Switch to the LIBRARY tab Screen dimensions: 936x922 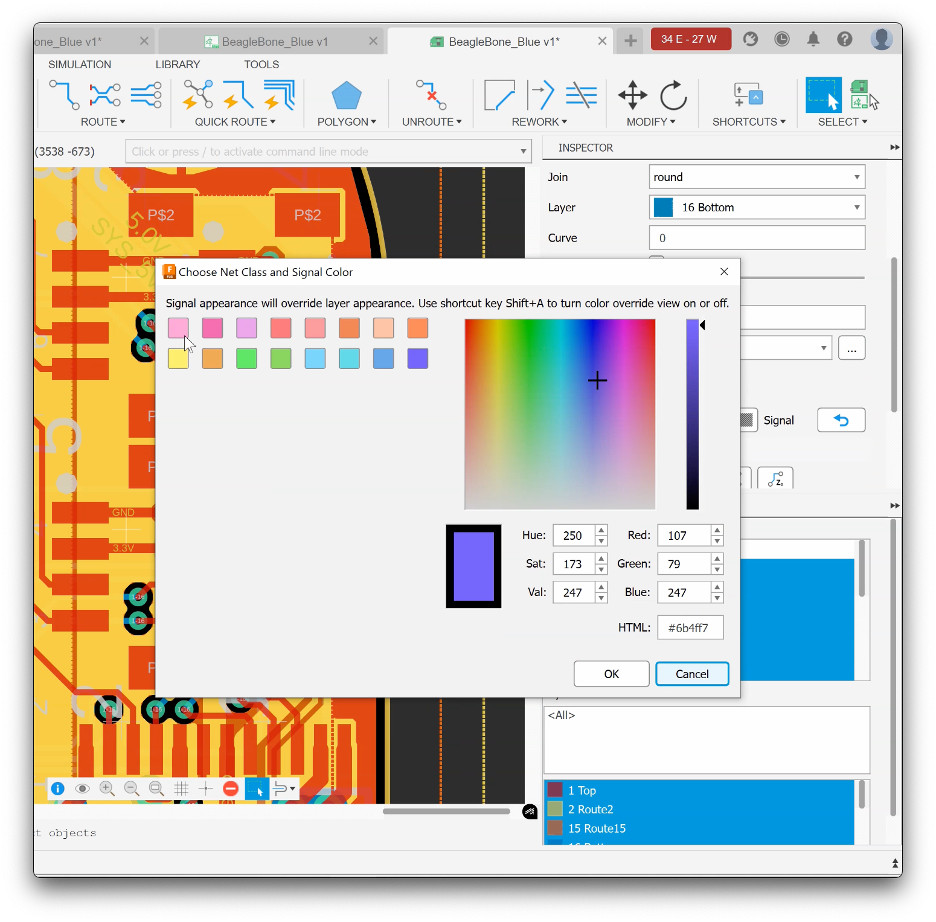(177, 64)
